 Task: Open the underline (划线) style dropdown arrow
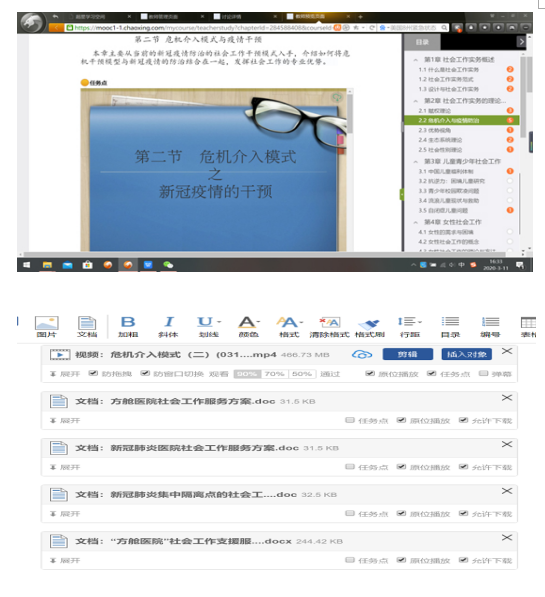coord(219,322)
